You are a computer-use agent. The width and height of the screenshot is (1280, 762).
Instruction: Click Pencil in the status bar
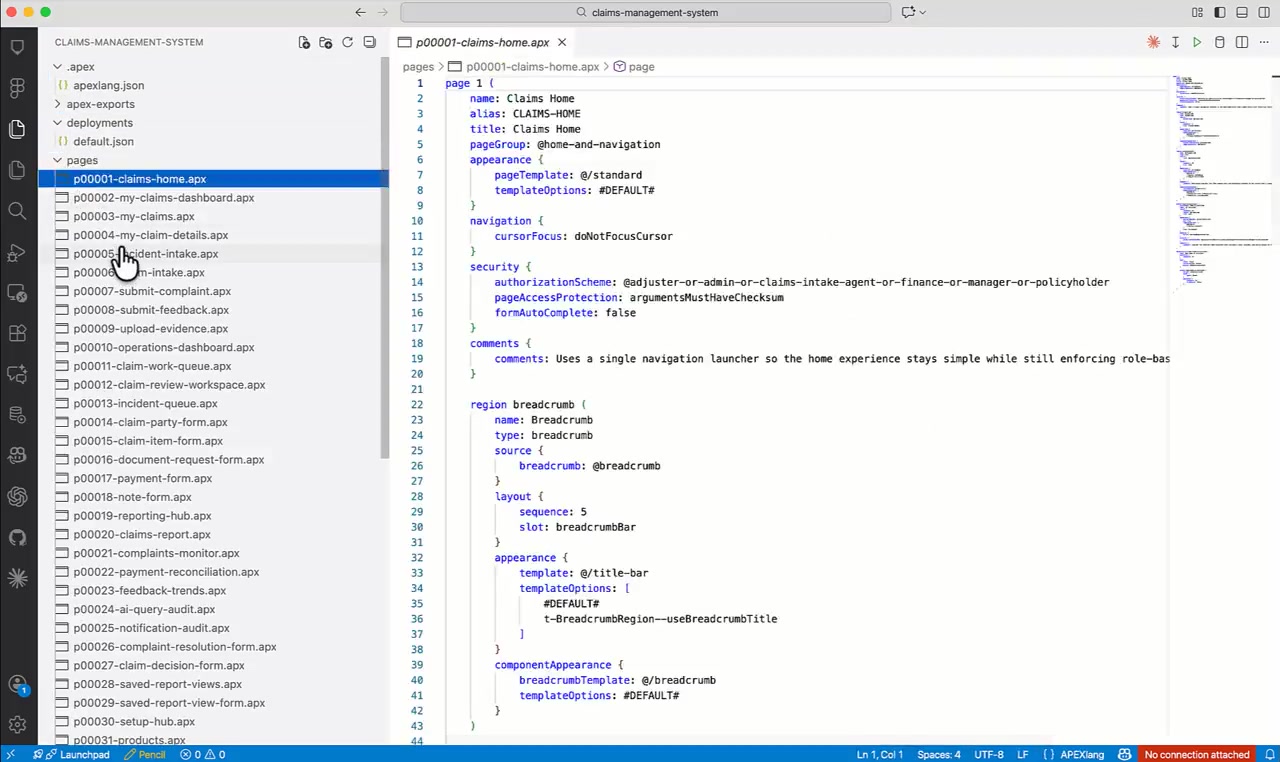click(145, 754)
